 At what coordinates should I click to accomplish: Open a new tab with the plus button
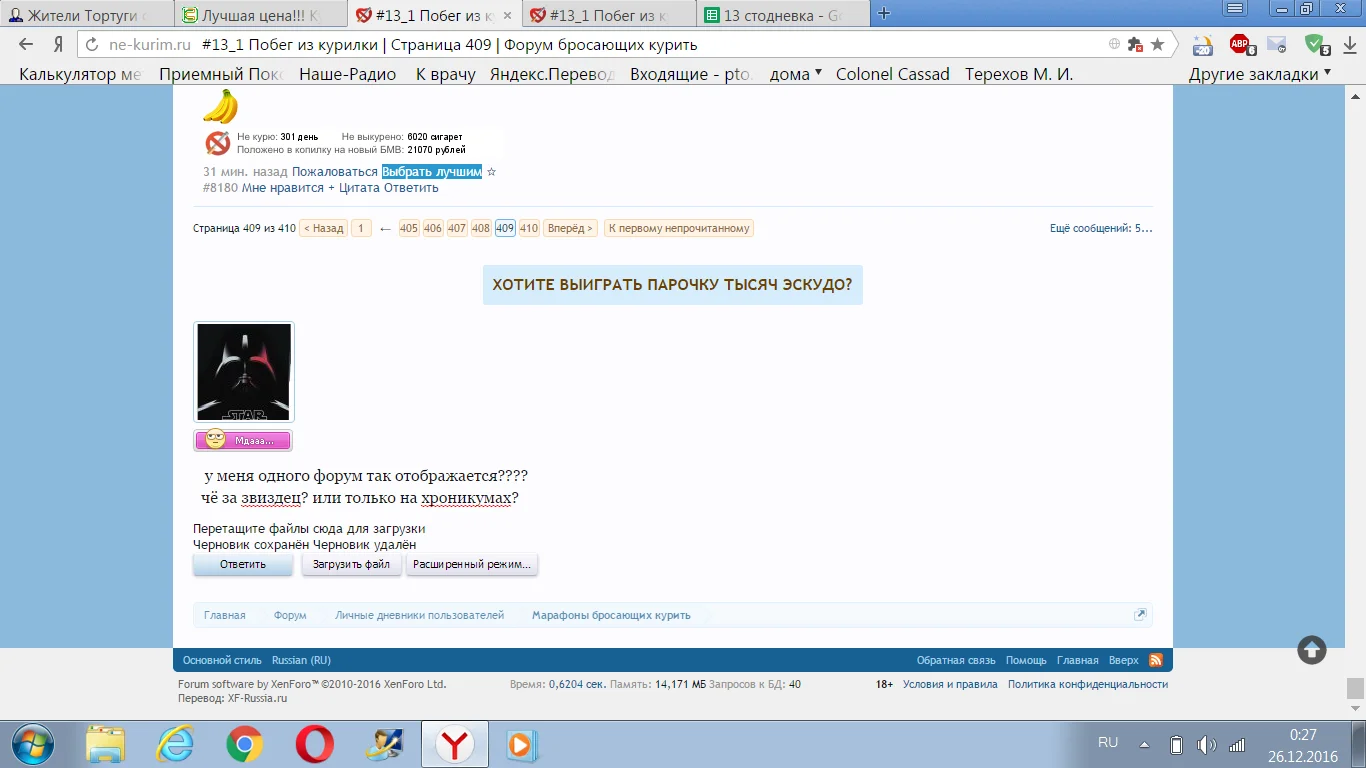(x=884, y=13)
